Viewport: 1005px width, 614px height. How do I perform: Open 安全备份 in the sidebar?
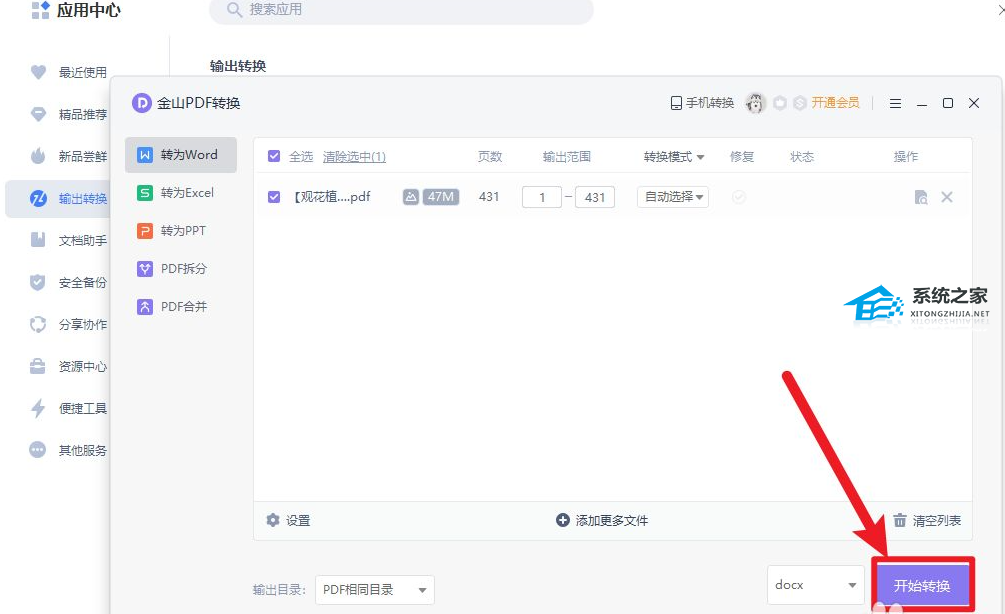point(69,283)
